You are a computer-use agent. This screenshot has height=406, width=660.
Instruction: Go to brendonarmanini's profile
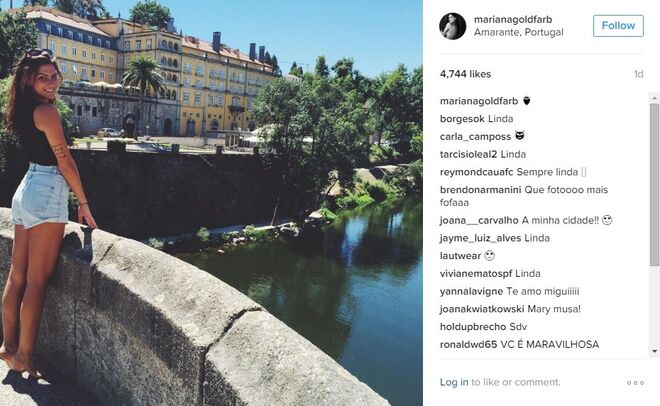pyautogui.click(x=480, y=190)
